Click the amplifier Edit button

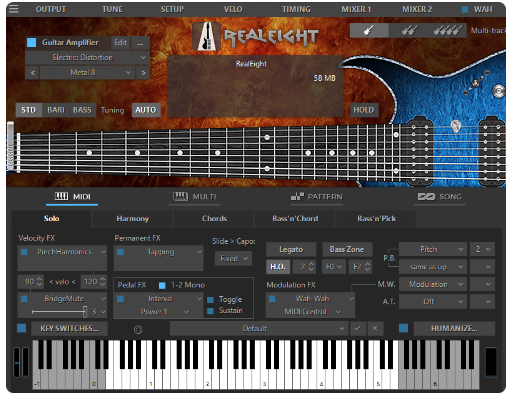point(120,43)
